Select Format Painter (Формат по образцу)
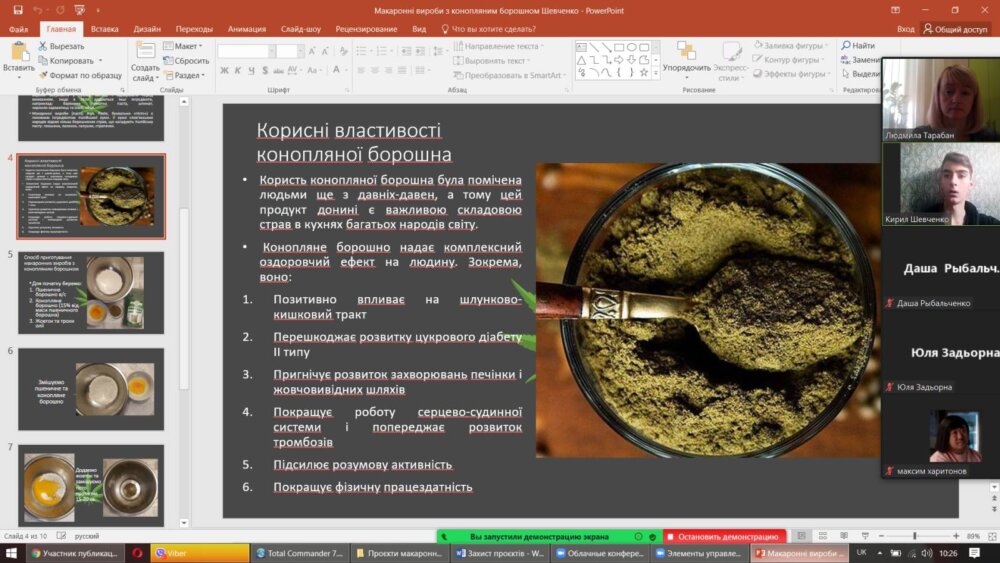Screen dimensions: 1000x563 coord(80,75)
